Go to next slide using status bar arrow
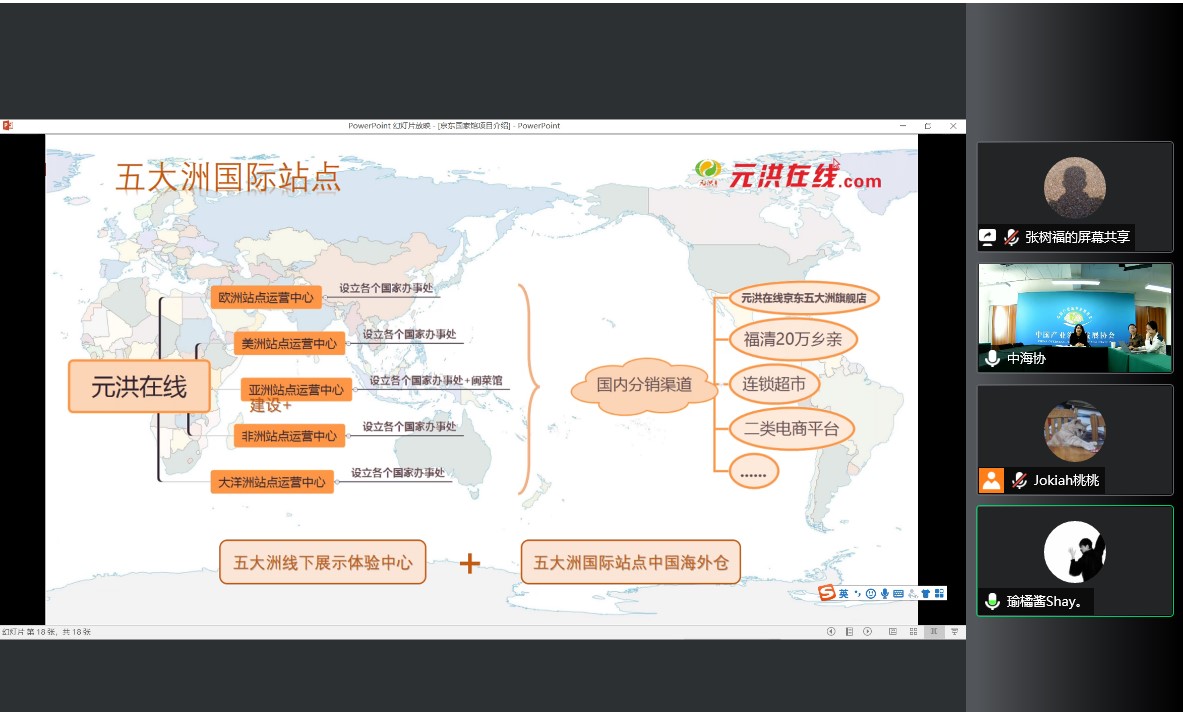This screenshot has height=712, width=1183. click(x=868, y=631)
